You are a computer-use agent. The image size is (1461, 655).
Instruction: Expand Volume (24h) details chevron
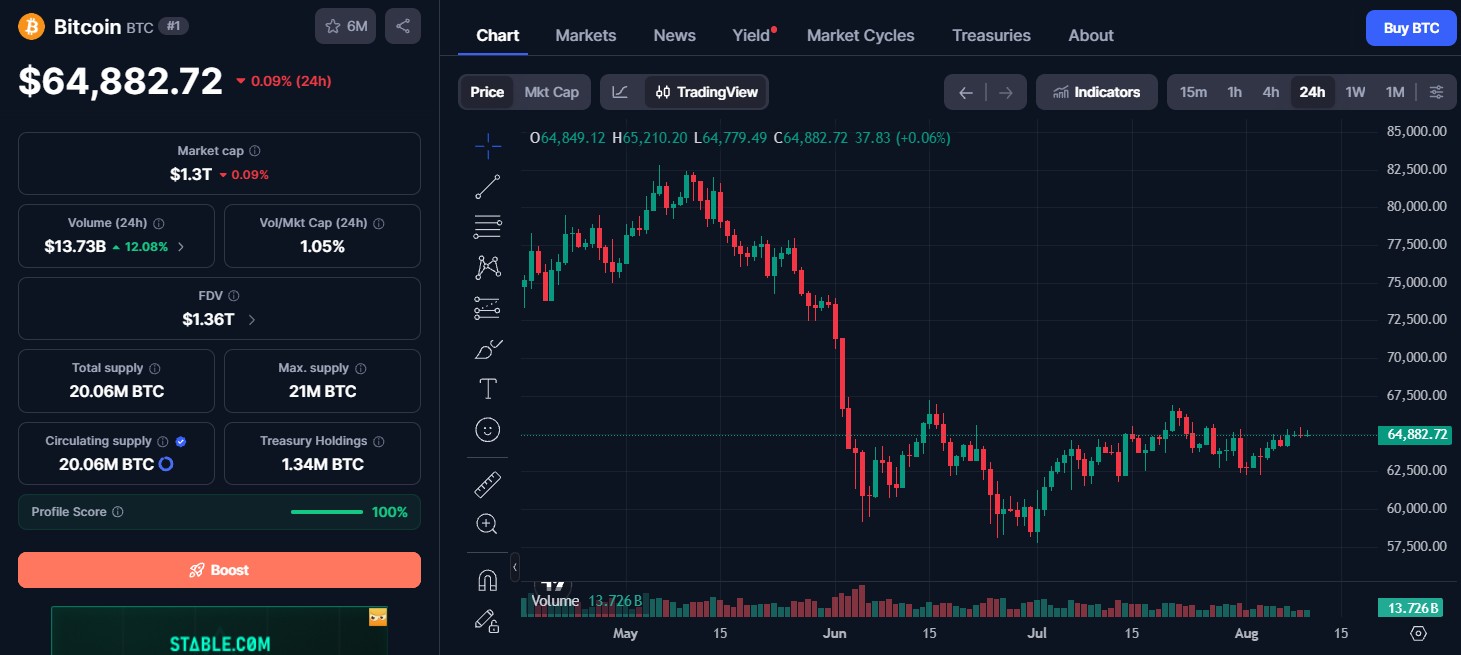(x=181, y=247)
